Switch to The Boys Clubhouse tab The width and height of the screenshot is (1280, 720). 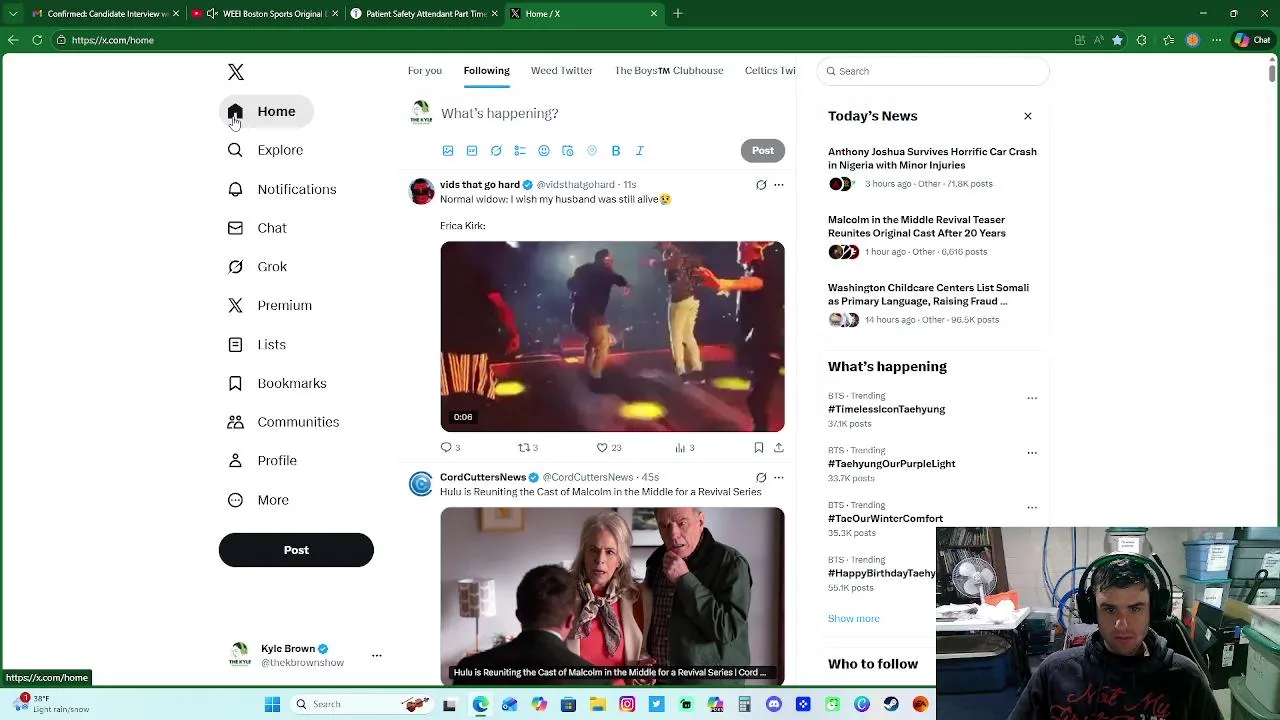[x=669, y=71]
